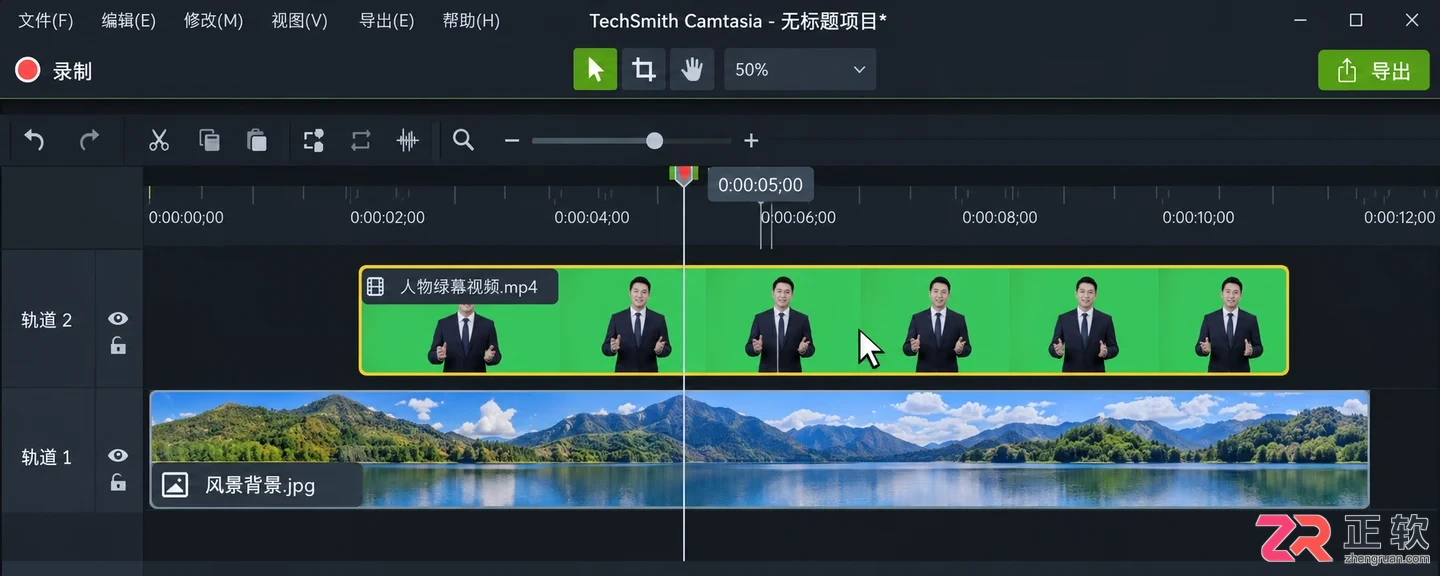The width and height of the screenshot is (1440, 576).
Task: Zoom in timeline with plus button
Action: 752,141
